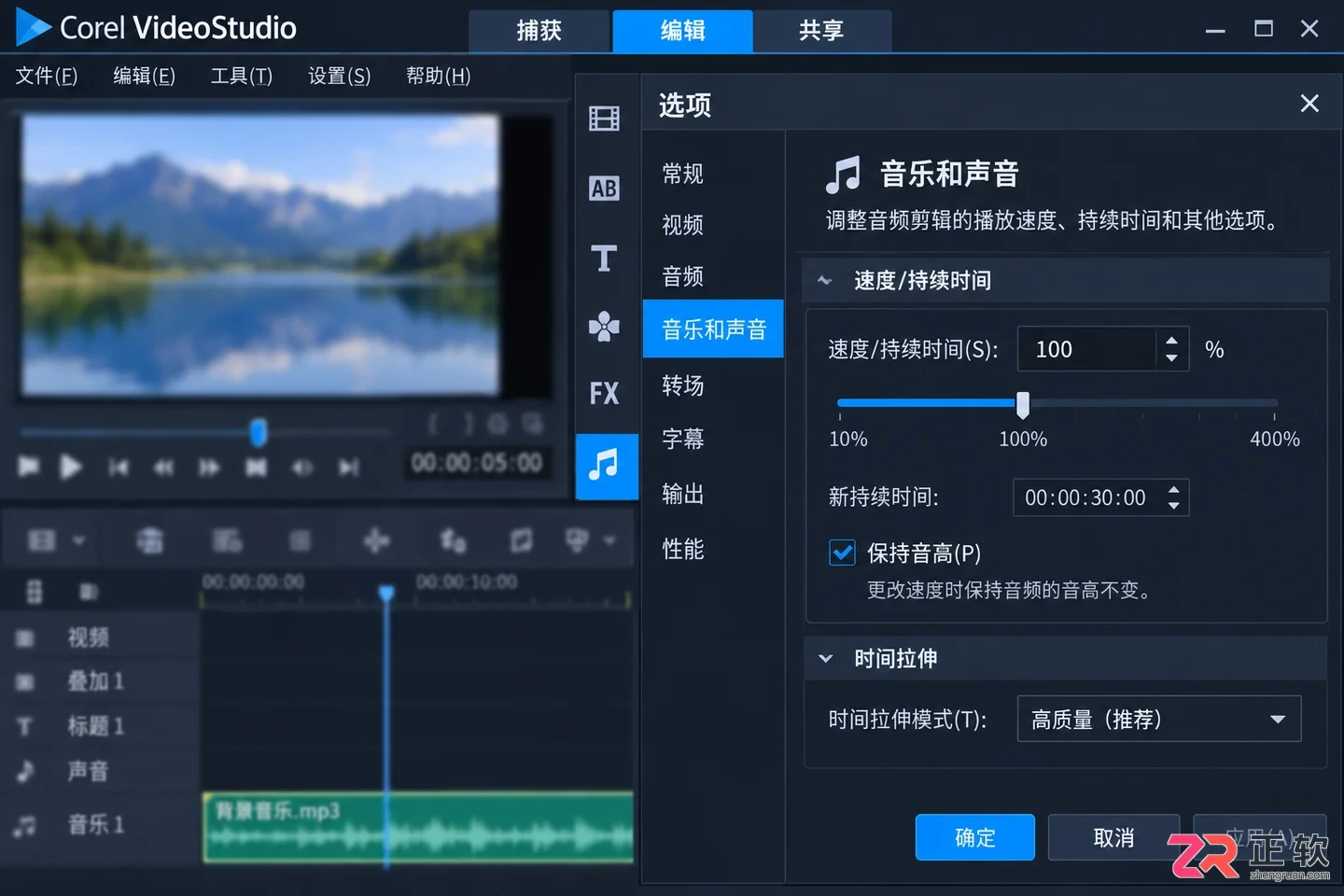
Task: Open the 编辑(E) menu
Action: pos(145,76)
